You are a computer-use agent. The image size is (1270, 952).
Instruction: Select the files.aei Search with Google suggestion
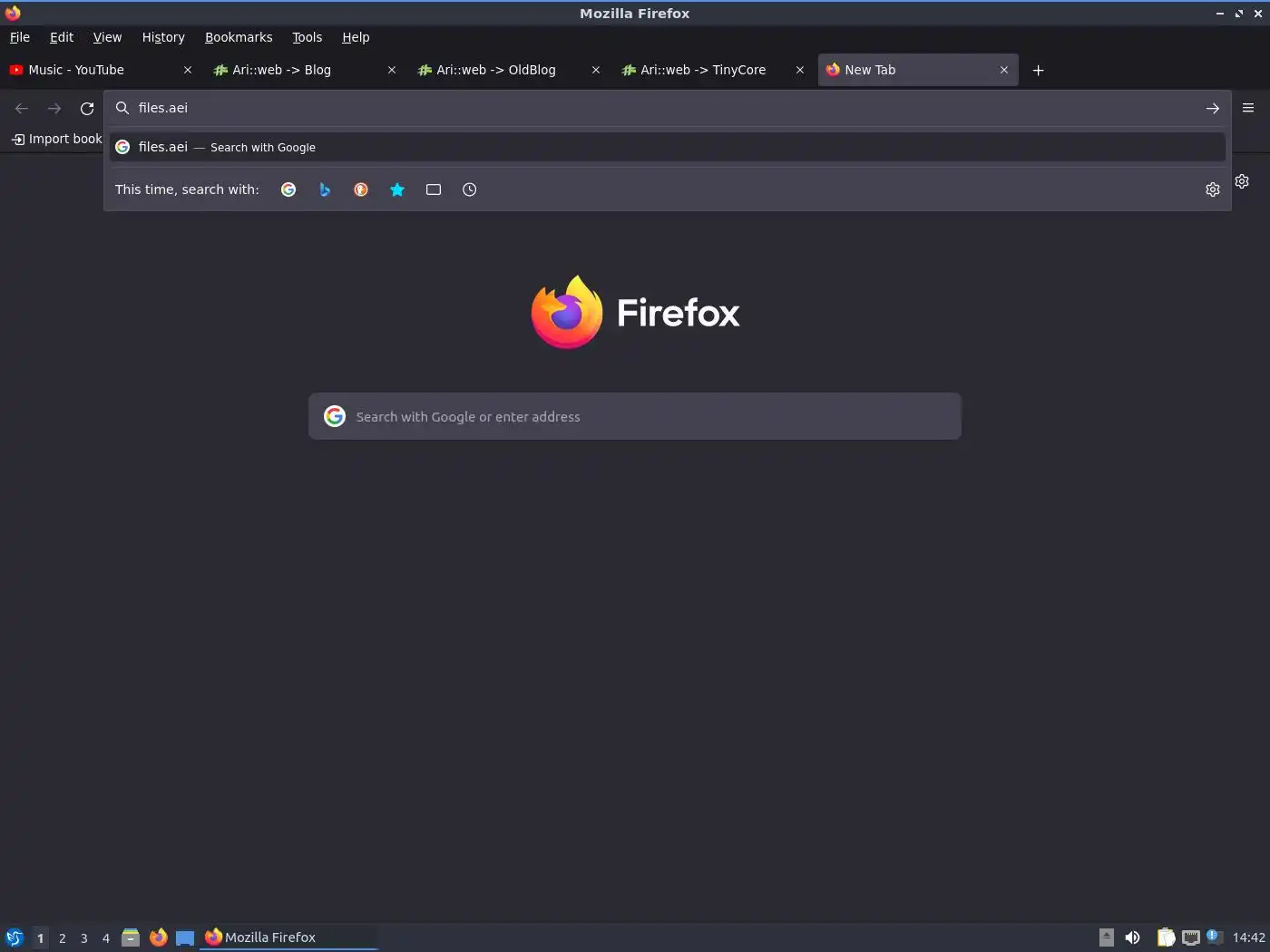coord(668,147)
